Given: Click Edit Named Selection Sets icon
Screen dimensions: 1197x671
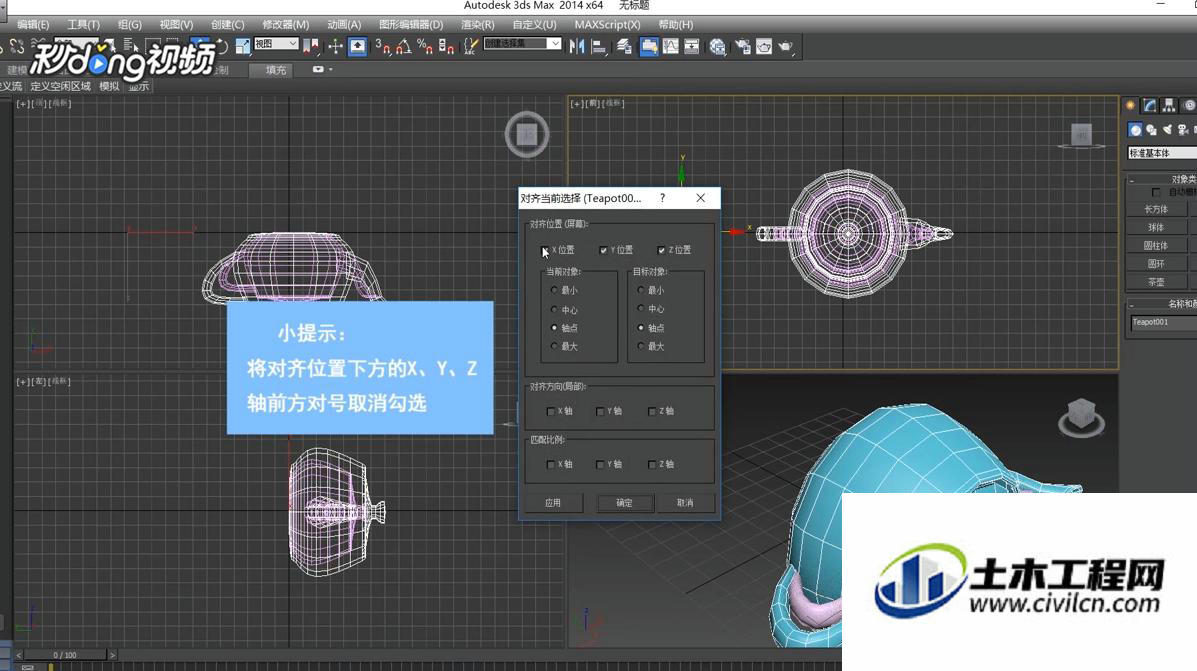Looking at the screenshot, I should click(471, 47).
